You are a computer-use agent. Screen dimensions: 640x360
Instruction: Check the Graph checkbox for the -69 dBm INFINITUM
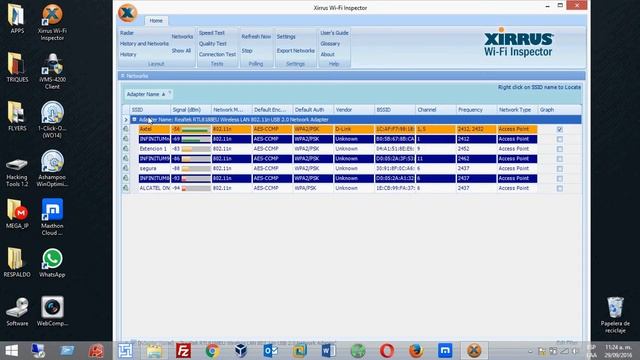pos(560,139)
